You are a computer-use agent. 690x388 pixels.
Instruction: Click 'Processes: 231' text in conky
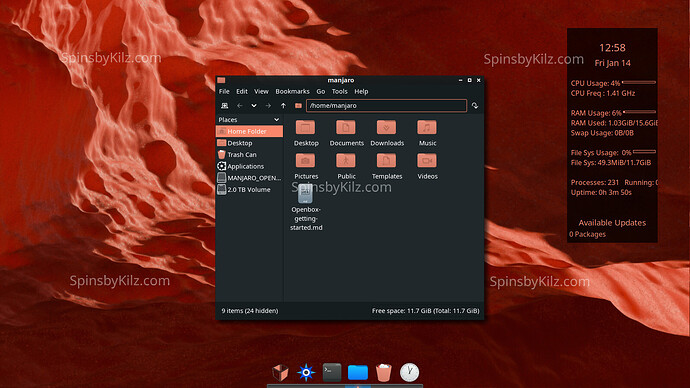595,182
